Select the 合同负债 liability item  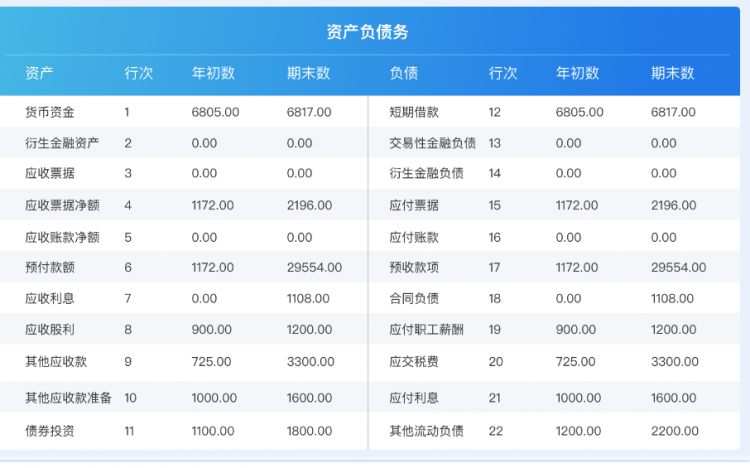click(x=414, y=299)
